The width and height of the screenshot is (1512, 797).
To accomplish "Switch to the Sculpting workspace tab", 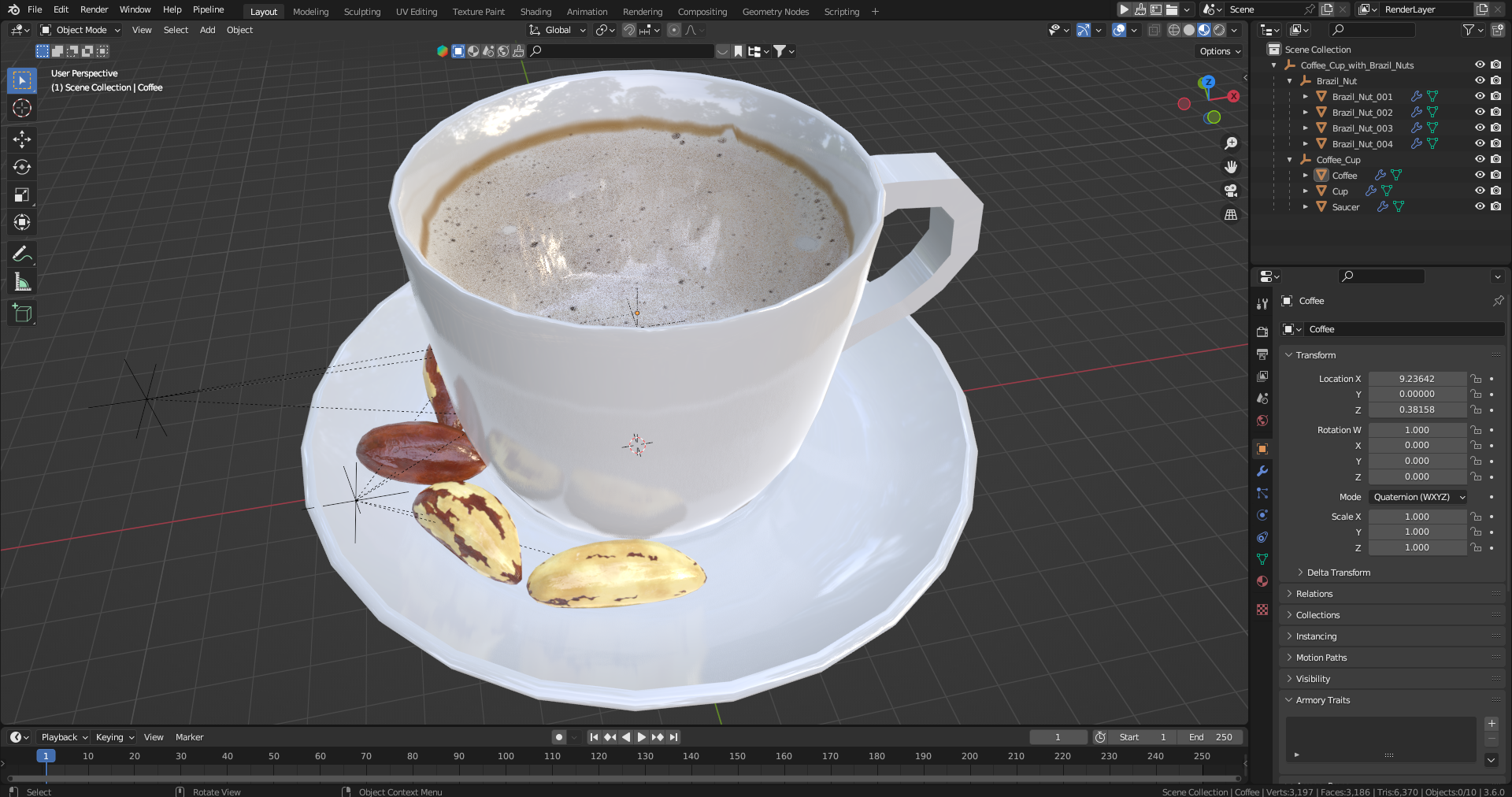I will (362, 12).
